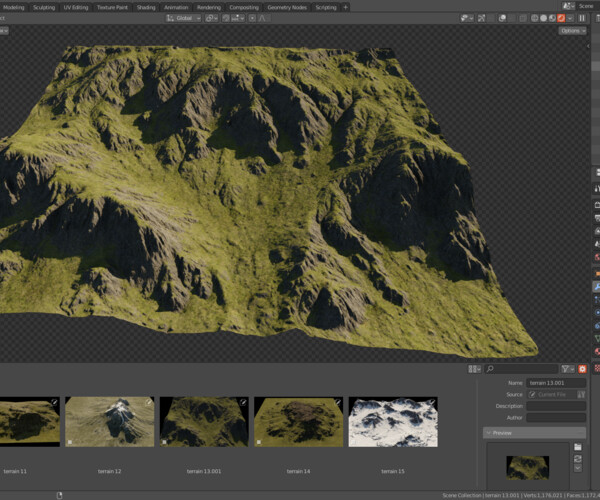Viewport: 600px width, 500px height.
Task: Open the proportional editing falloff menu
Action: [263, 18]
